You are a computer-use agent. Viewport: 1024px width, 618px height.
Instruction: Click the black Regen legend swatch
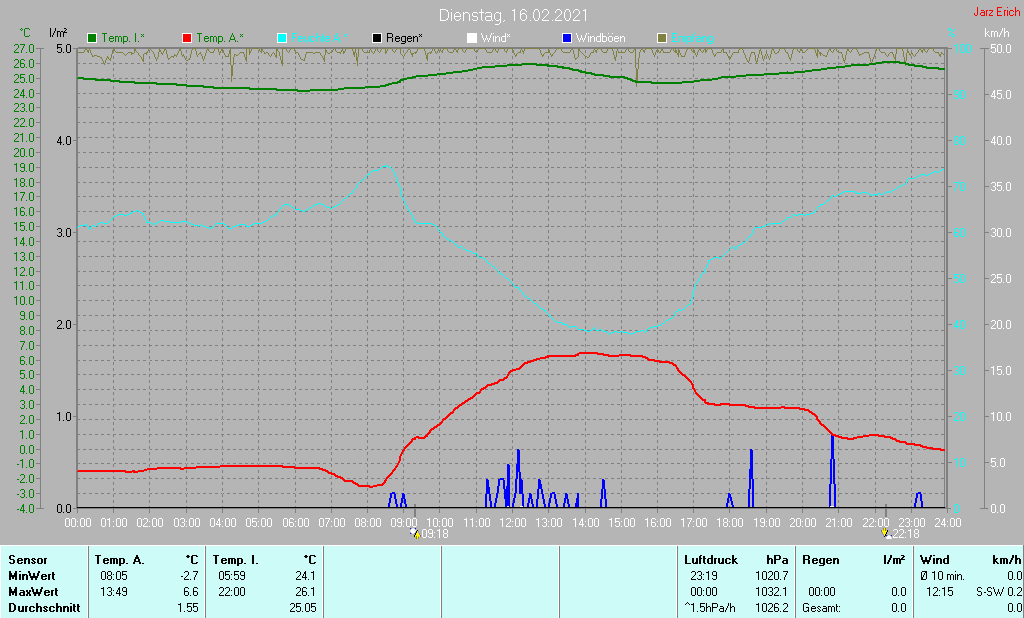click(377, 39)
